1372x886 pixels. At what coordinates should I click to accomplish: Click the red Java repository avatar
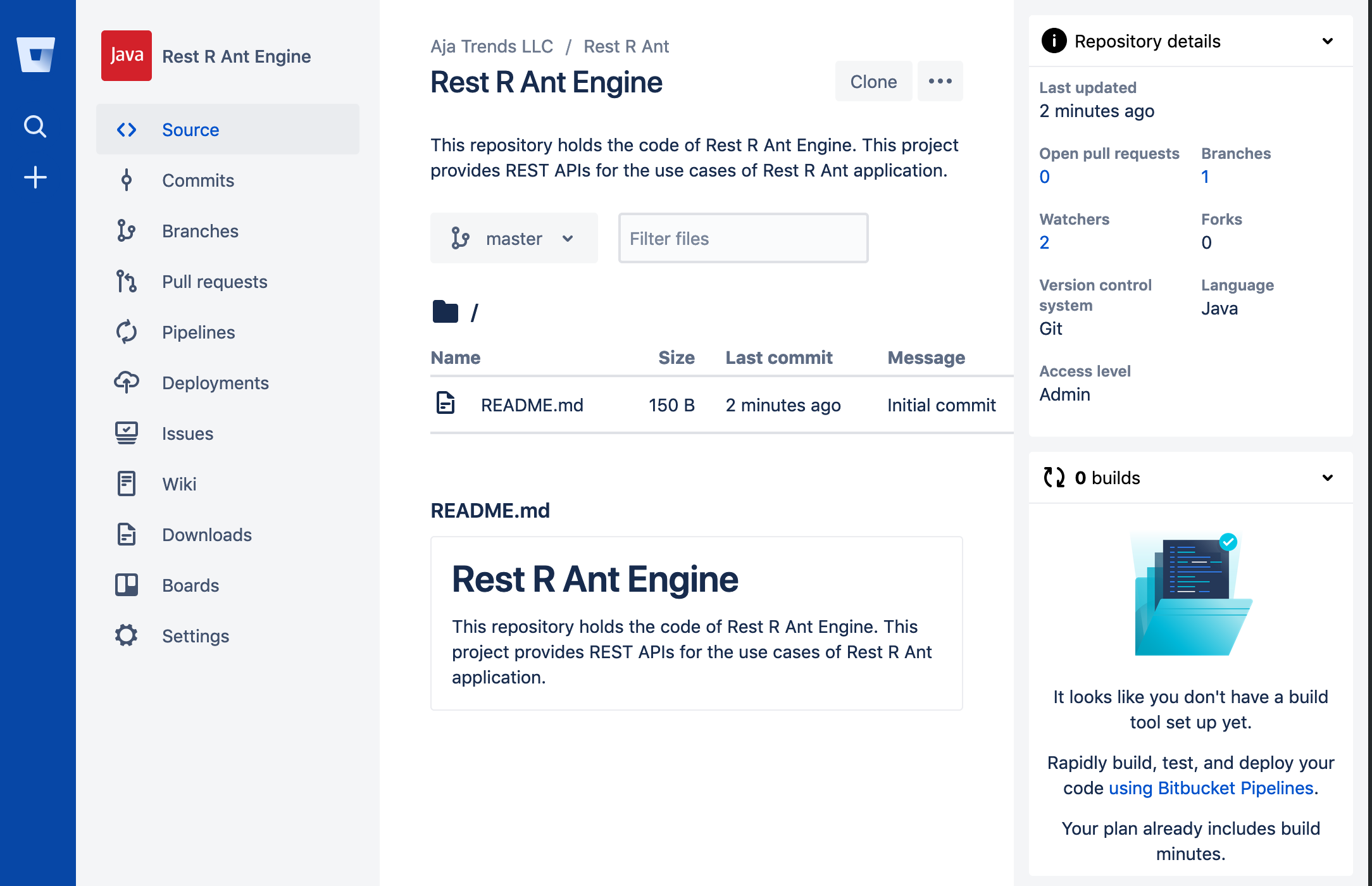coord(127,56)
